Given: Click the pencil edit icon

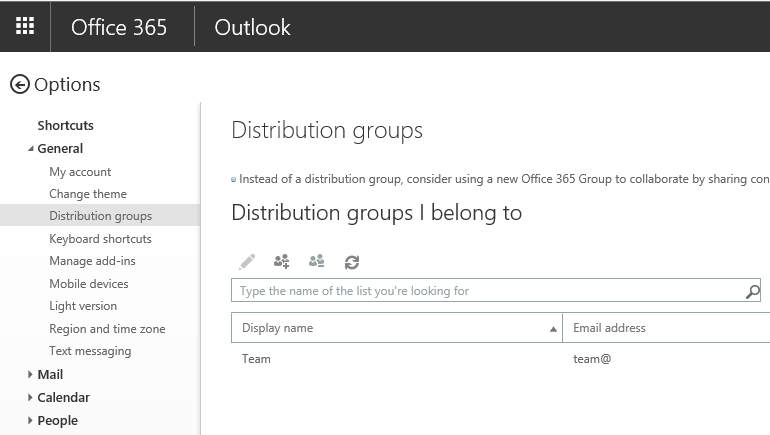Looking at the screenshot, I should click(248, 262).
